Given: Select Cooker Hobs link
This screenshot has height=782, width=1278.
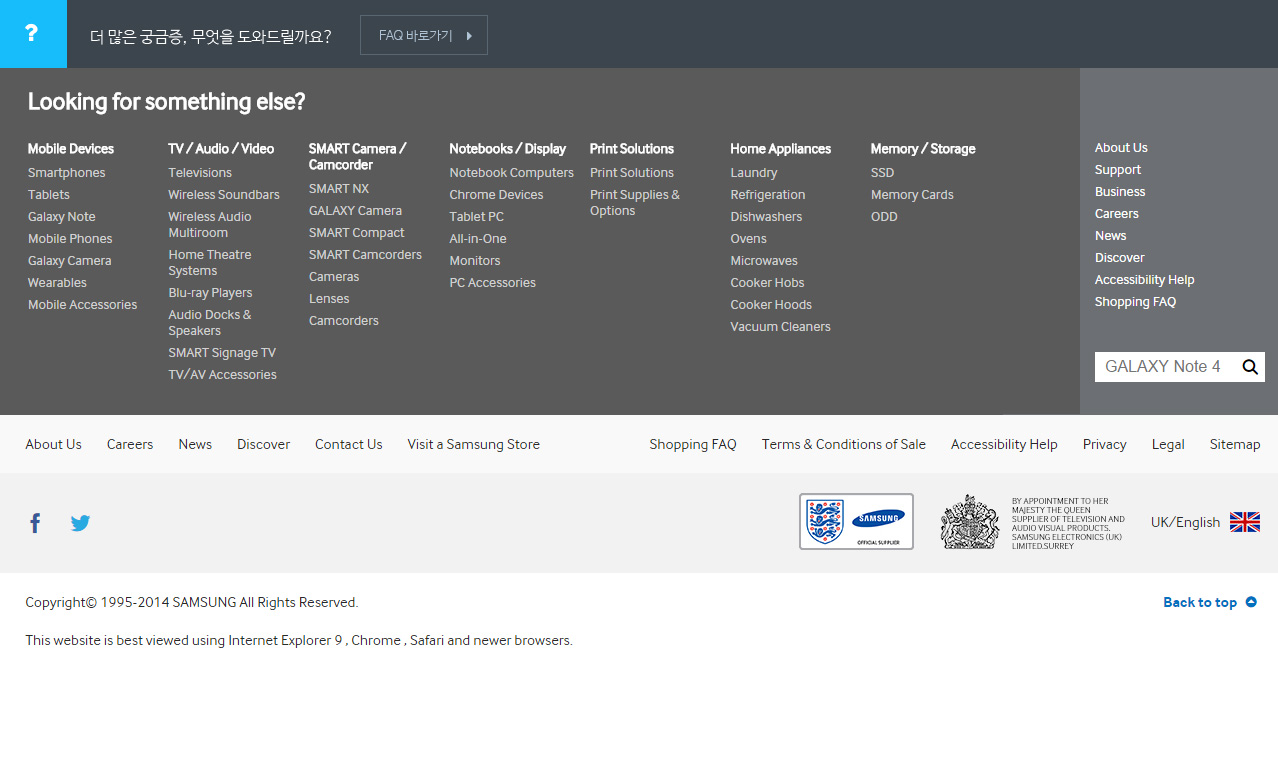Looking at the screenshot, I should click(768, 283).
